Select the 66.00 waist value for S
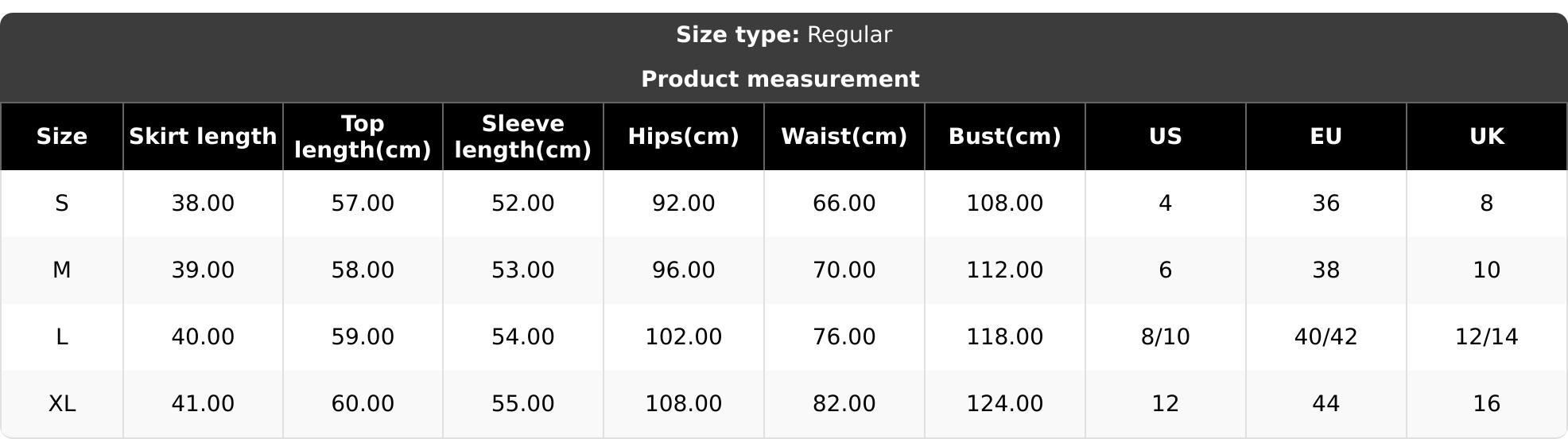 844,204
